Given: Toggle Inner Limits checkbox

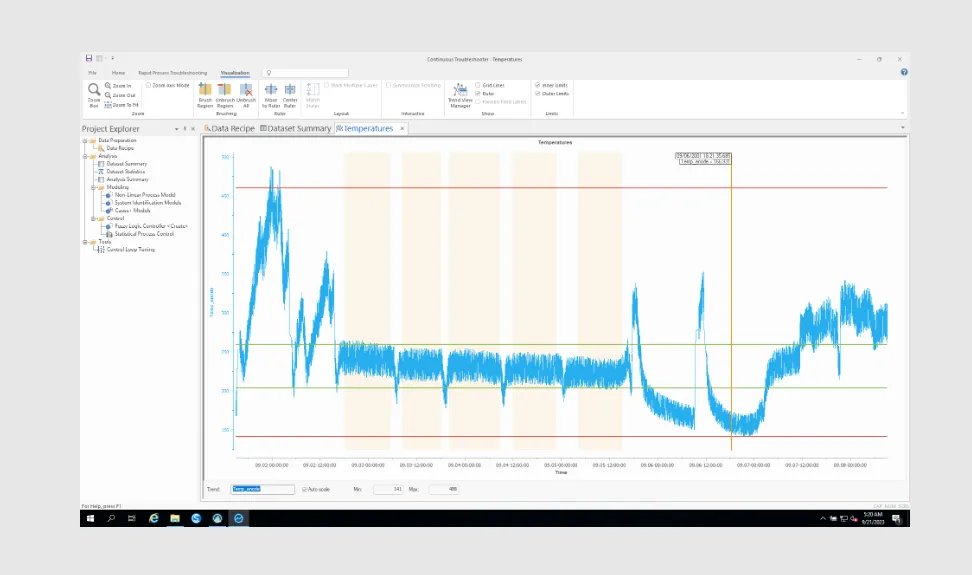Looking at the screenshot, I should [x=537, y=86].
